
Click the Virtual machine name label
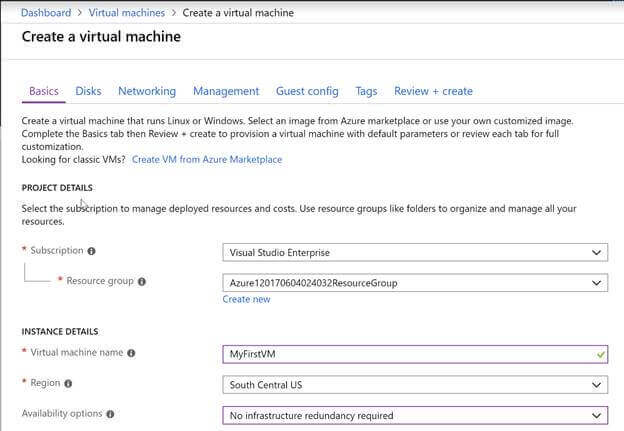point(77,353)
